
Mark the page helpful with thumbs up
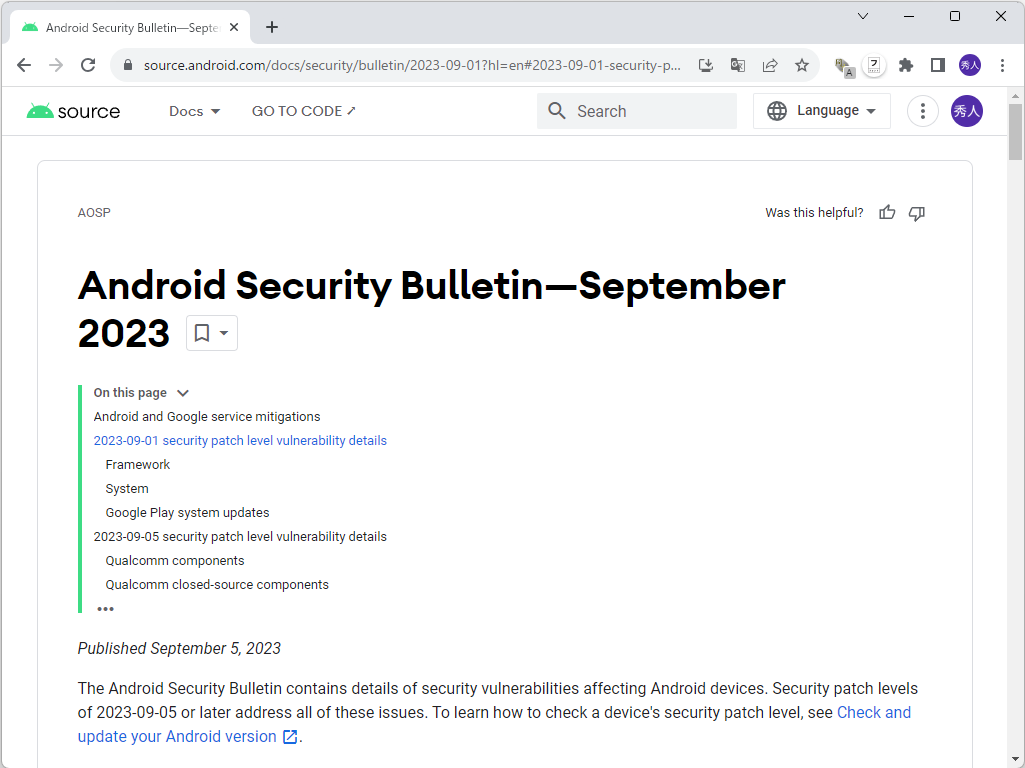click(x=887, y=212)
